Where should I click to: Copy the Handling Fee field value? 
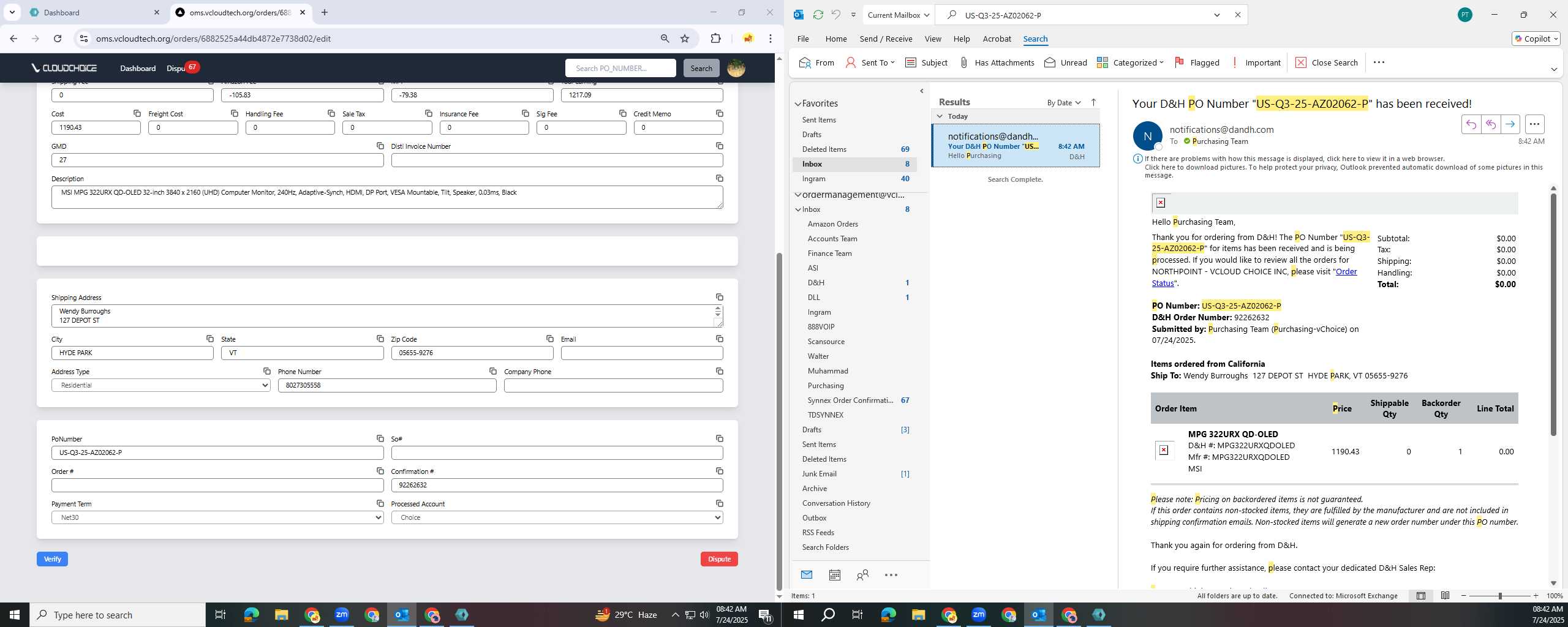tap(331, 113)
